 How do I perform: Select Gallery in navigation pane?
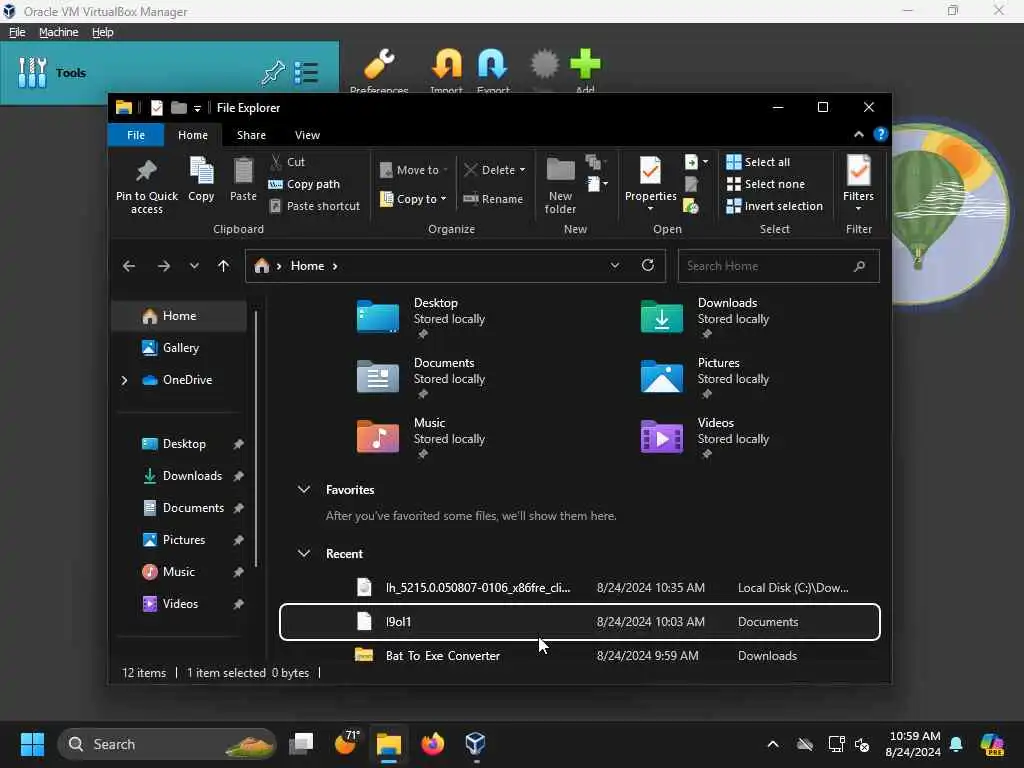coord(180,347)
